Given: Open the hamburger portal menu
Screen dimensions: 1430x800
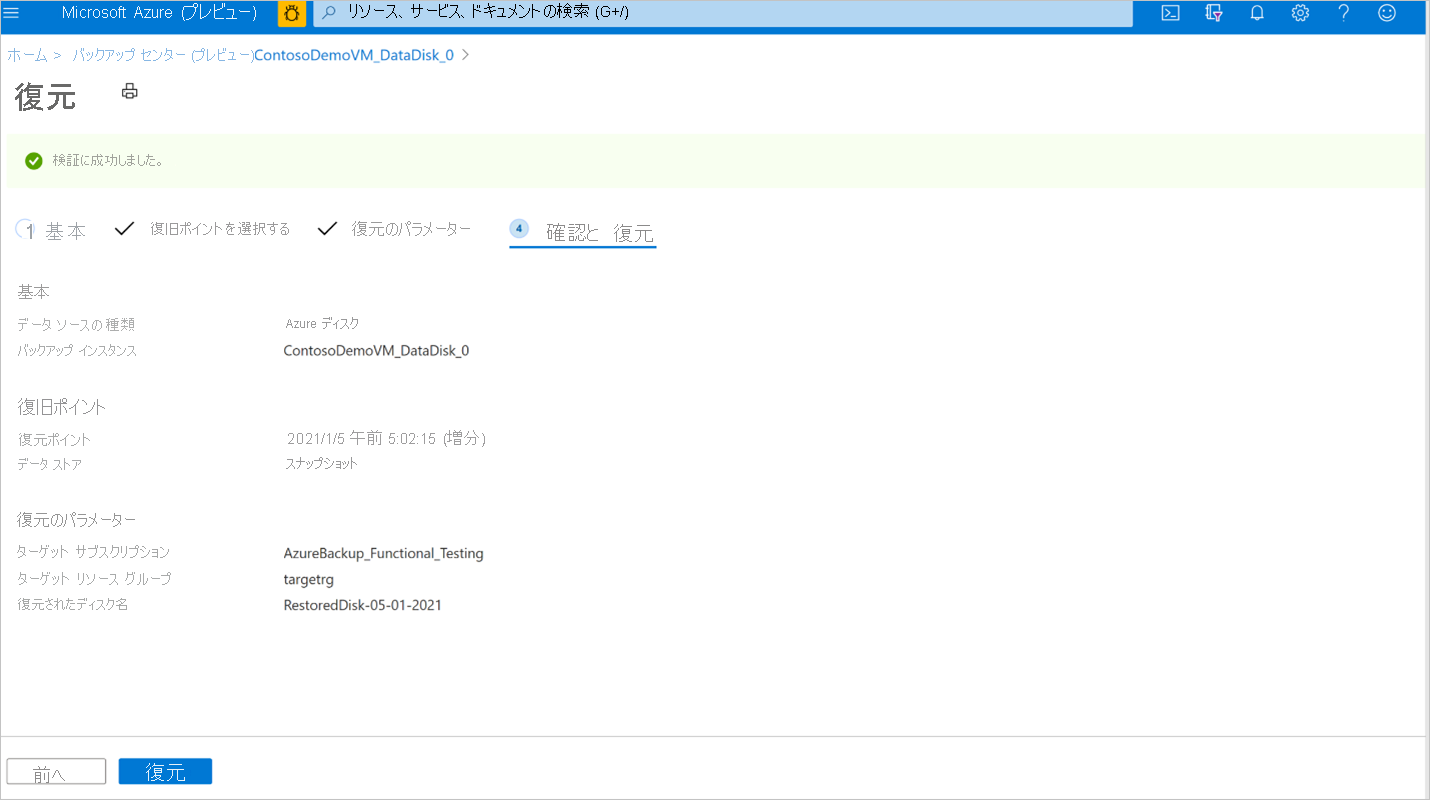Looking at the screenshot, I should click(12, 13).
